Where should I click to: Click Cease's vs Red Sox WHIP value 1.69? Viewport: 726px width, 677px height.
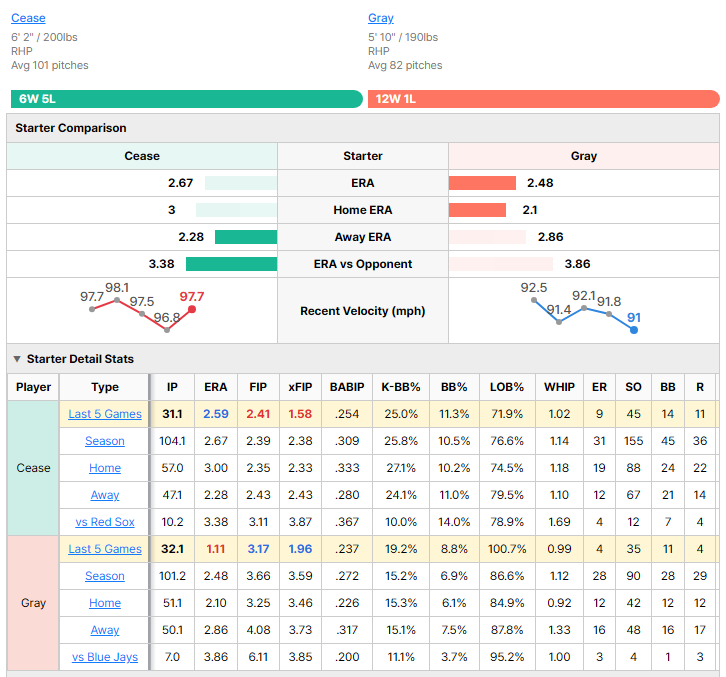[x=559, y=522]
